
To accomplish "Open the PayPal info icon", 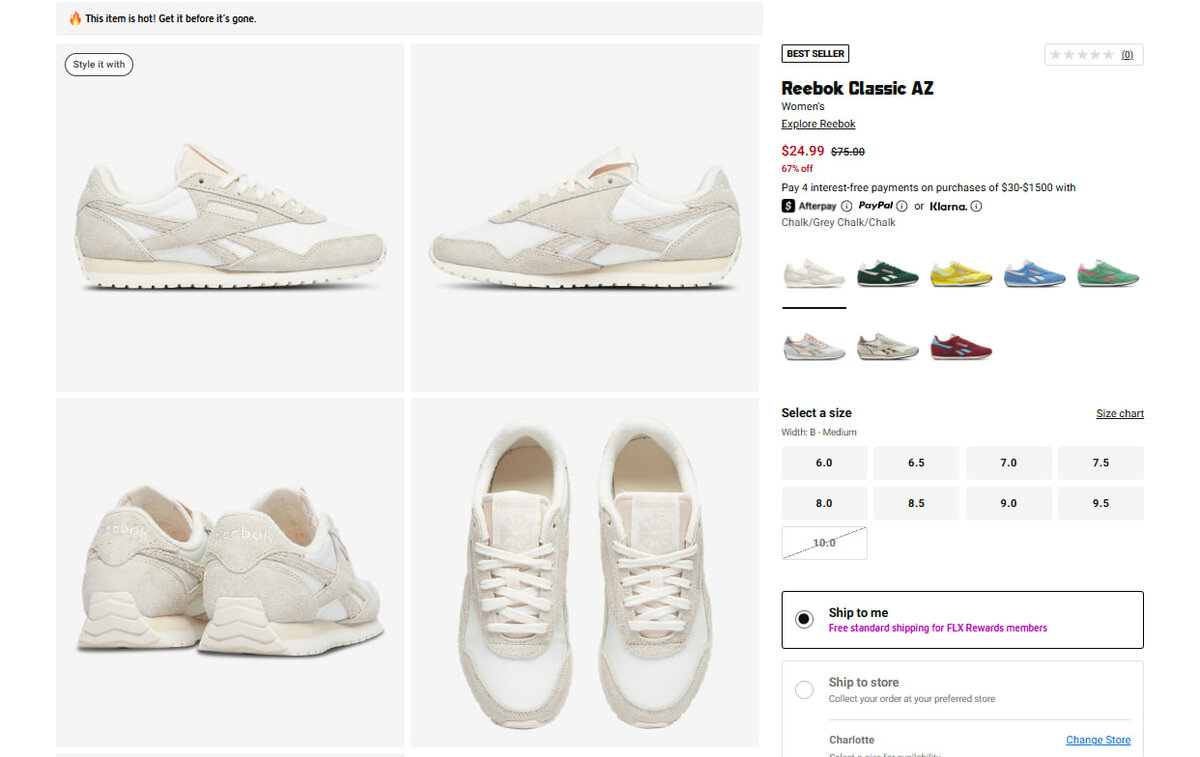I will 902,206.
